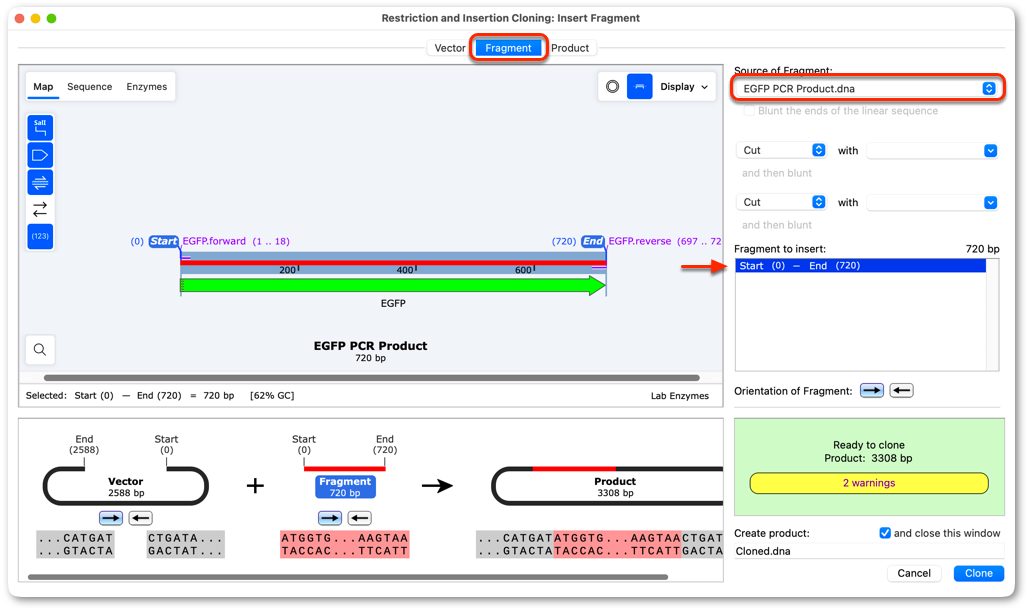Image resolution: width=1026 pixels, height=608 pixels.
Task: Click the Vector diagram in cloning scheme
Action: [x=126, y=486]
